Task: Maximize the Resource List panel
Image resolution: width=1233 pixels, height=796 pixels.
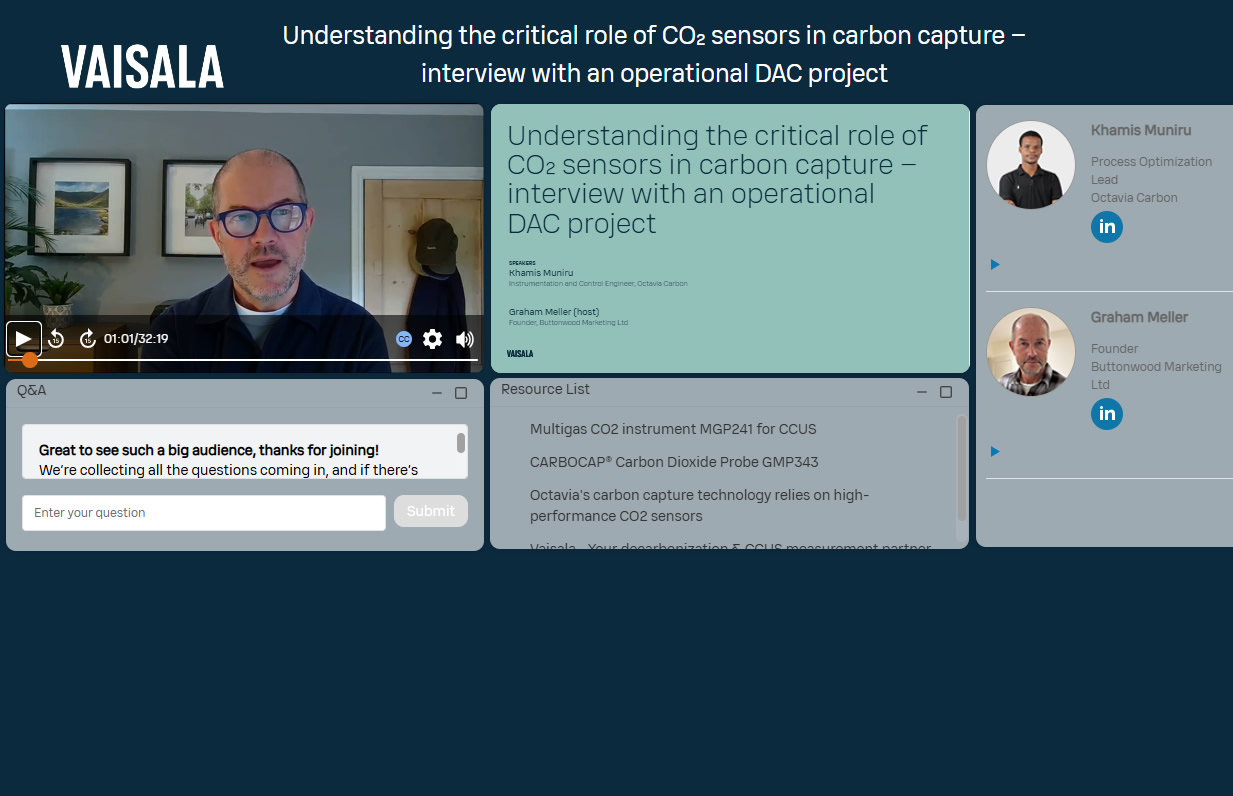Action: 946,392
